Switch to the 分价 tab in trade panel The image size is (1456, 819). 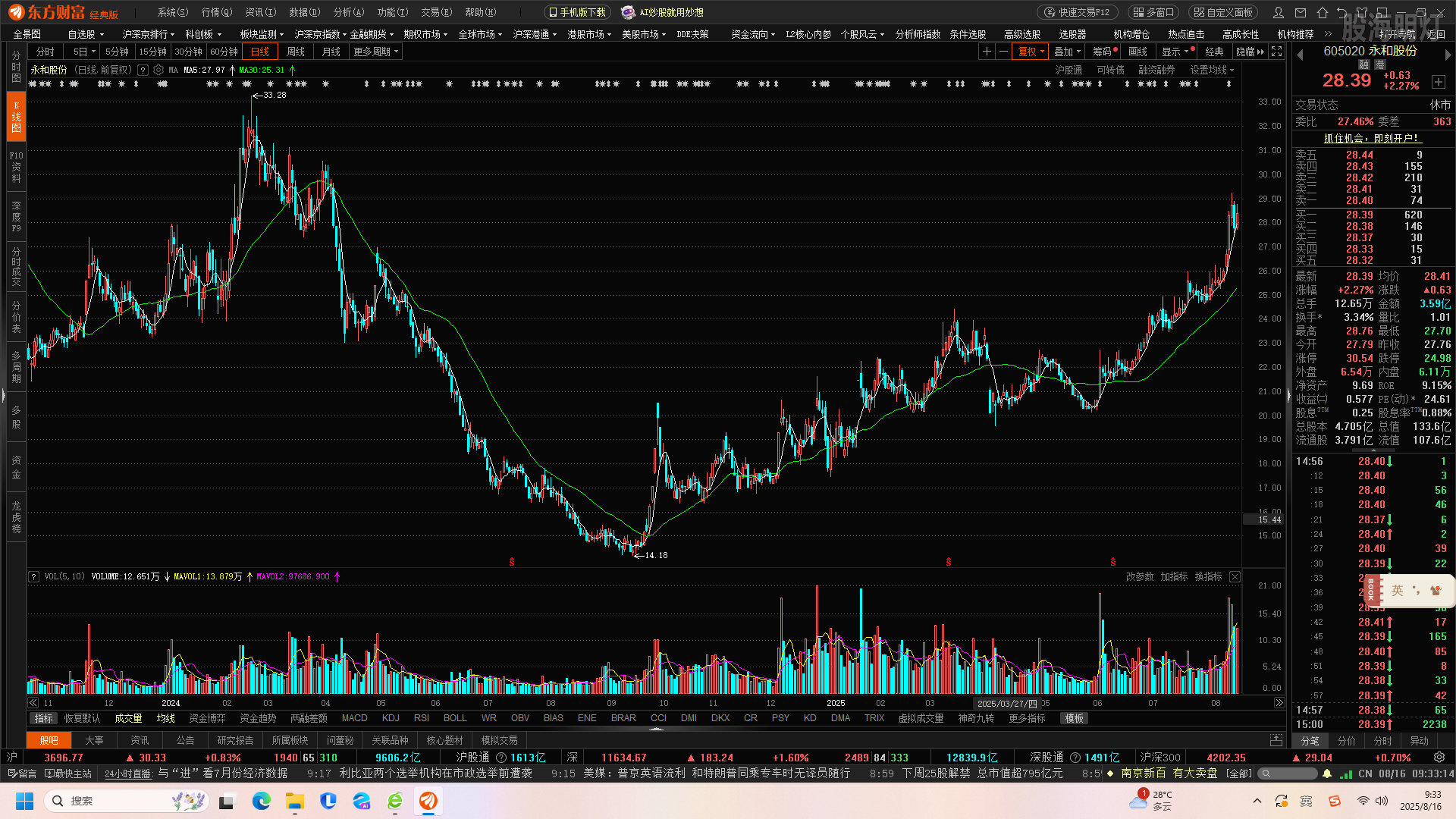pos(1346,741)
